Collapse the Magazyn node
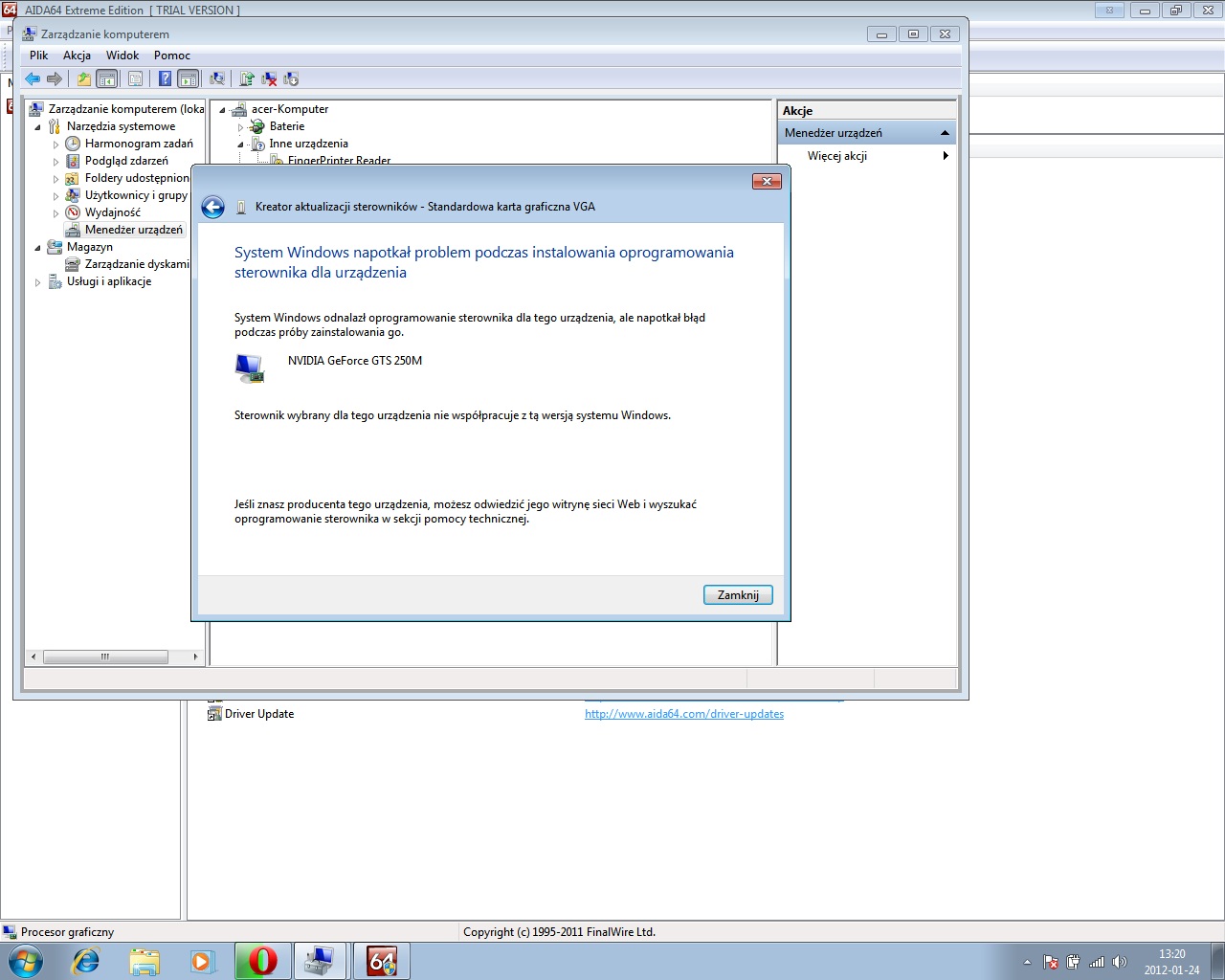This screenshot has width=1225, height=980. (x=38, y=247)
